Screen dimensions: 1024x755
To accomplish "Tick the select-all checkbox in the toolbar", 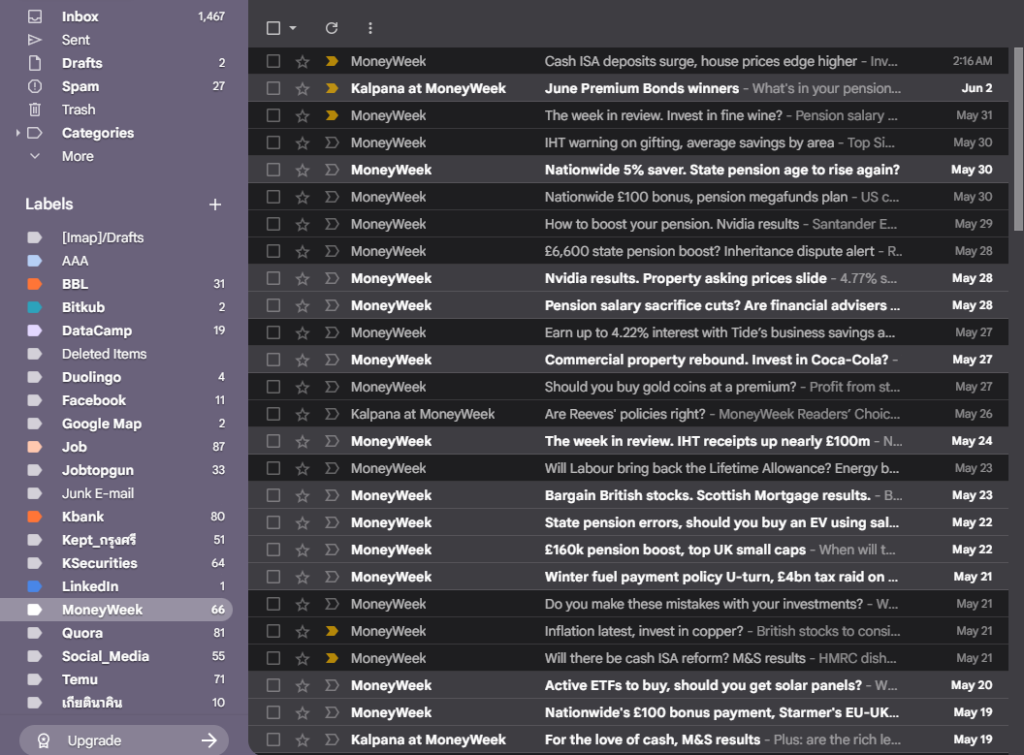I will pos(274,28).
